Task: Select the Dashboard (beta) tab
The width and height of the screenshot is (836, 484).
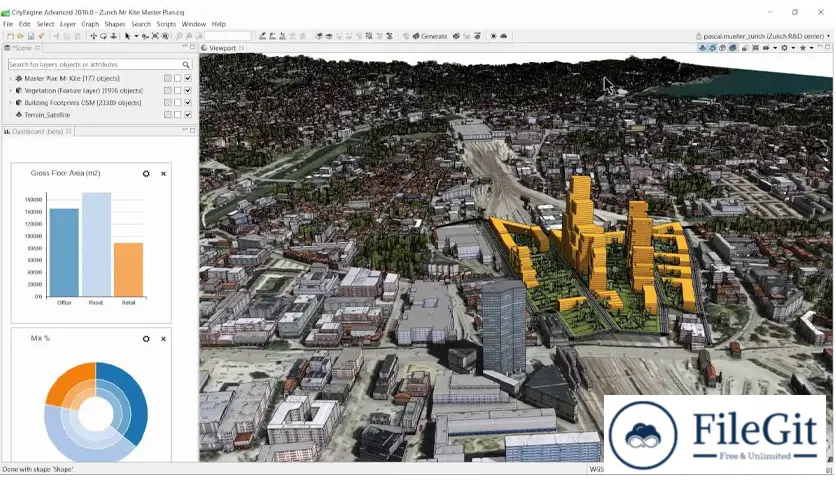Action: (37, 131)
